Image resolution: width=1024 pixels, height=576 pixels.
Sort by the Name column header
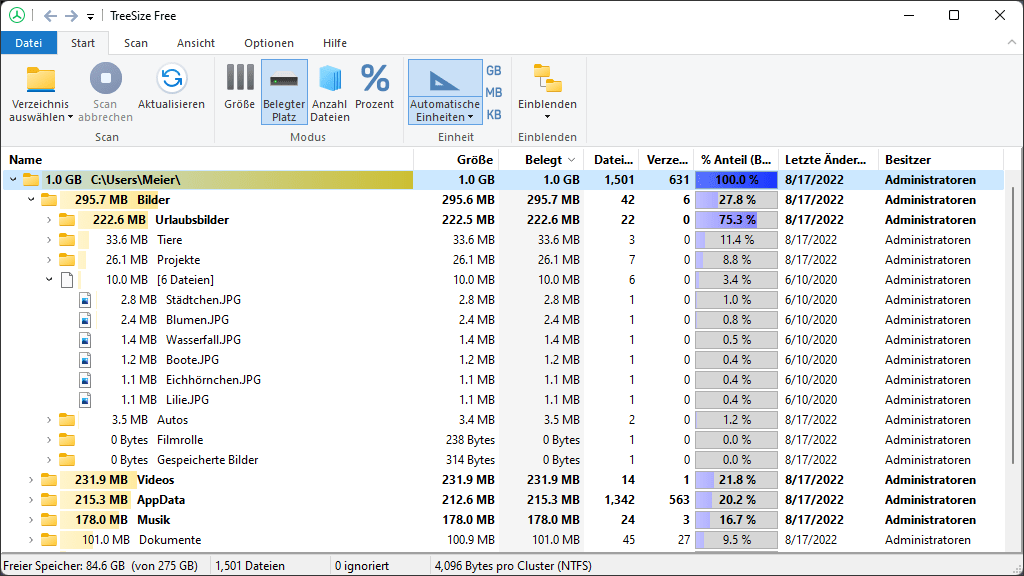click(208, 160)
